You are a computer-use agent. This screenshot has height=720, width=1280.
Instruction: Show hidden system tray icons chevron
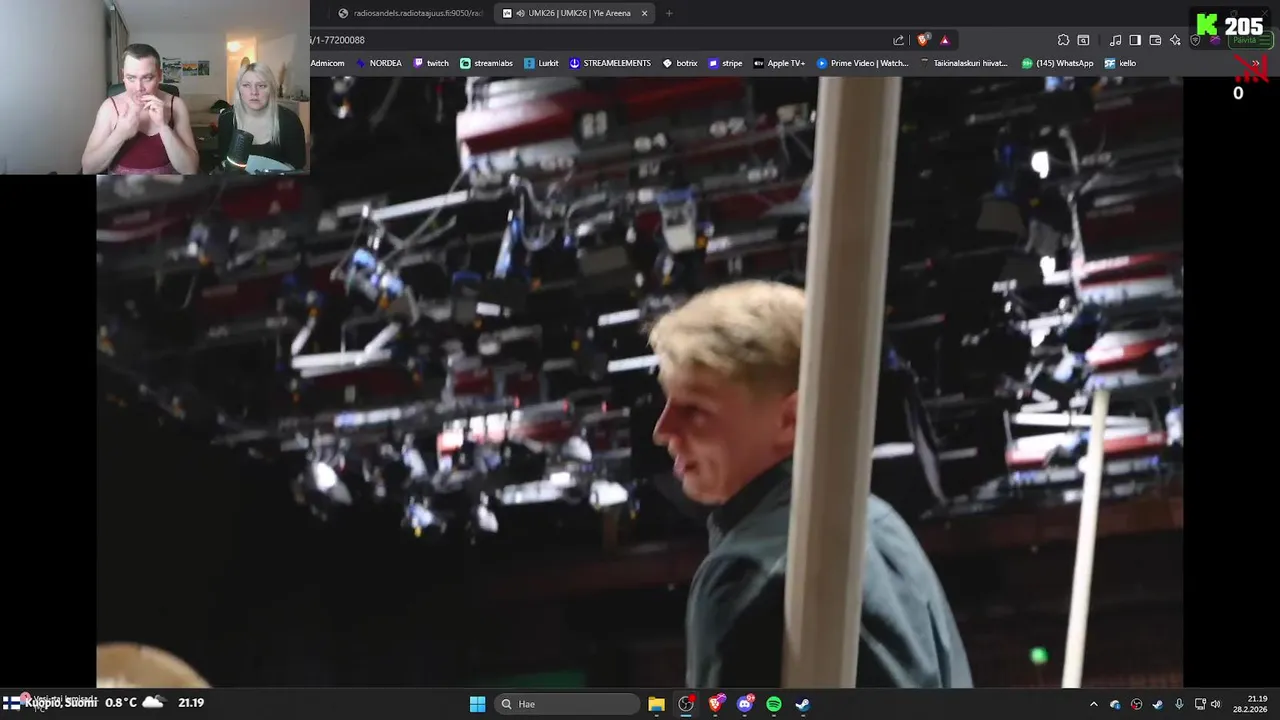(1093, 704)
